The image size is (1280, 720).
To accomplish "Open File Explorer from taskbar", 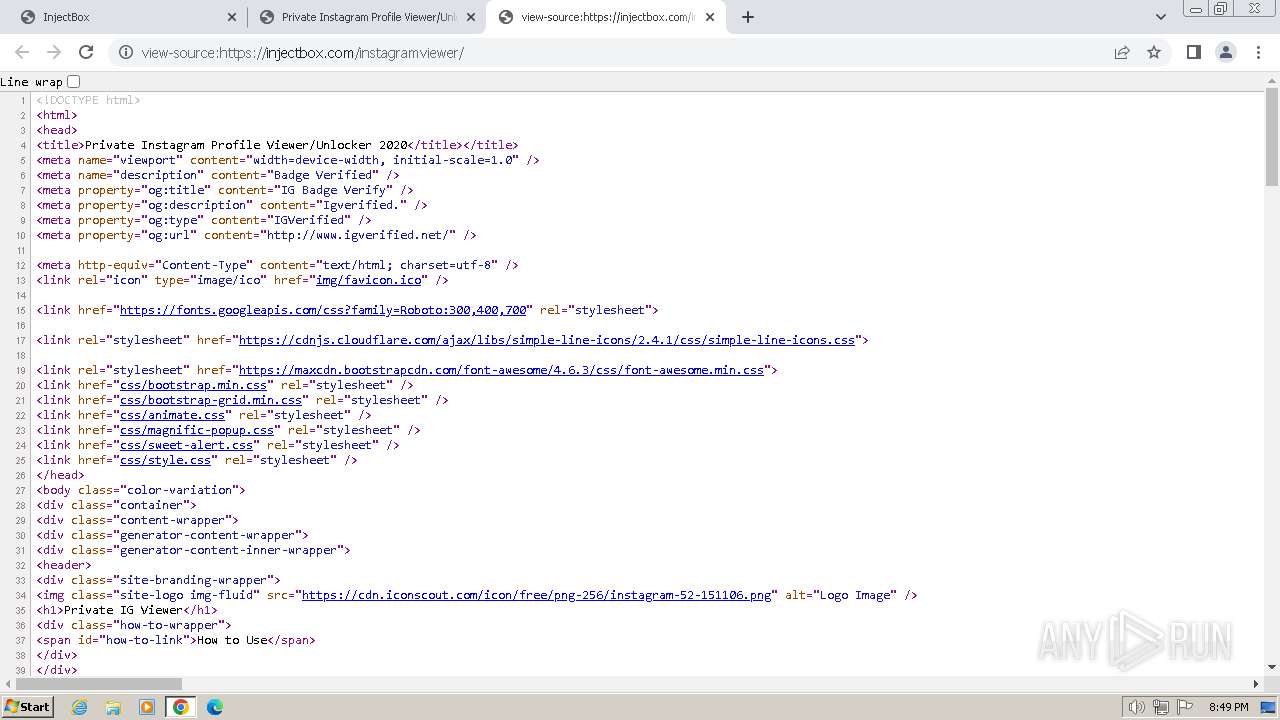I will (x=113, y=707).
